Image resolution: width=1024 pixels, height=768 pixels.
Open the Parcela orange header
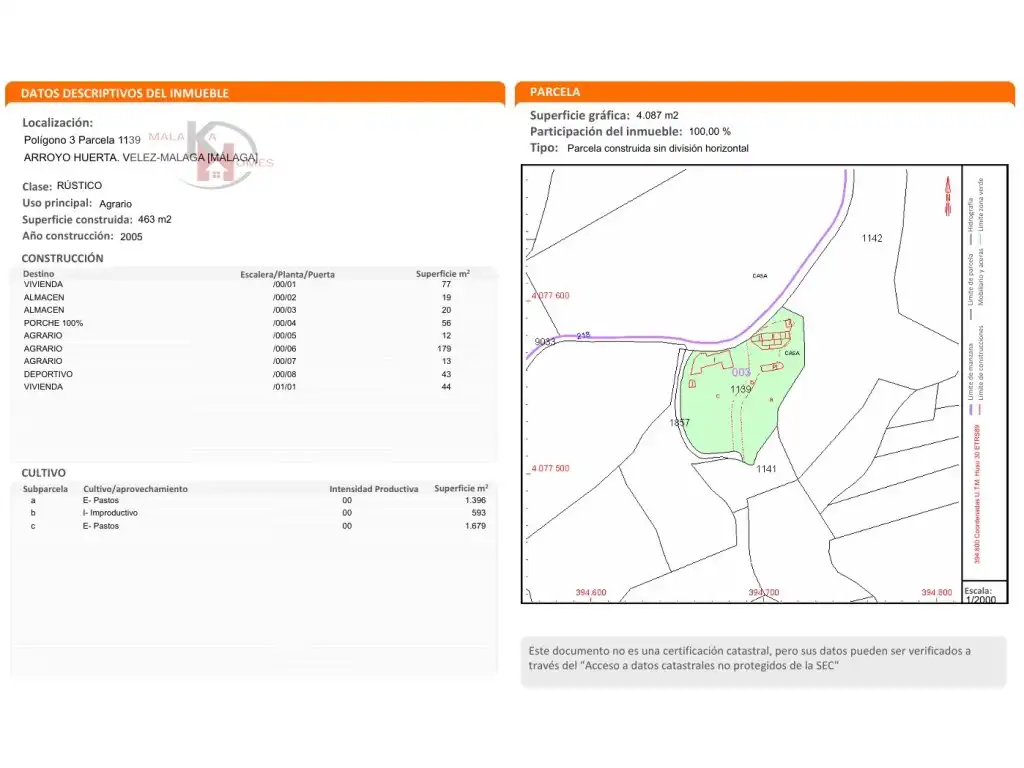click(x=765, y=93)
